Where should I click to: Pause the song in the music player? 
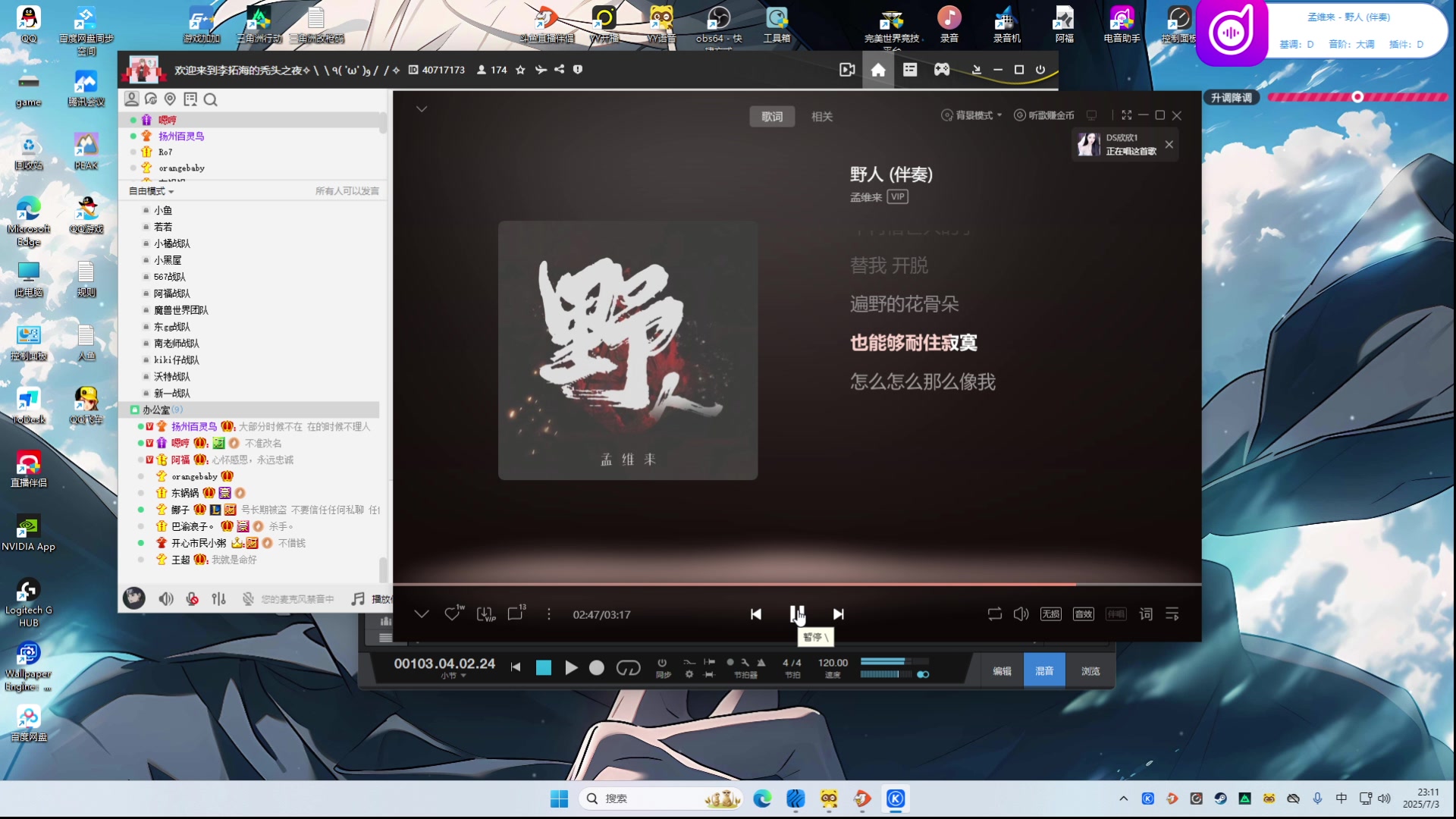point(796,613)
